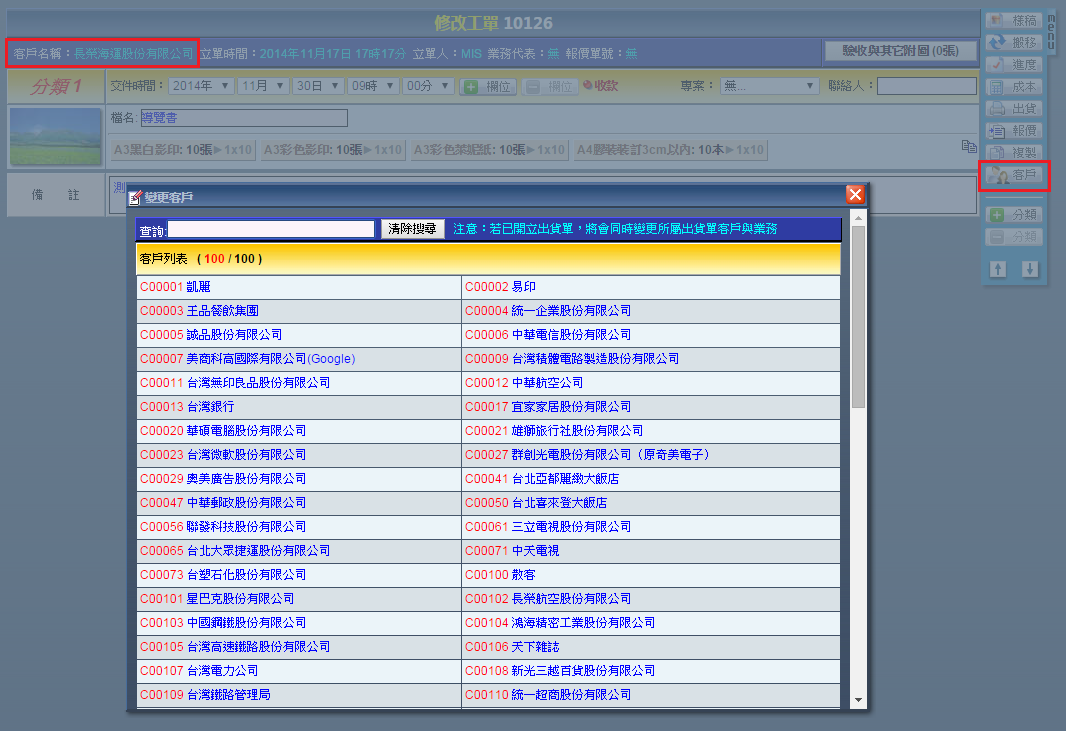The height and width of the screenshot is (731, 1066).
Task: Expand the 專案 project dropdown
Action: click(769, 86)
